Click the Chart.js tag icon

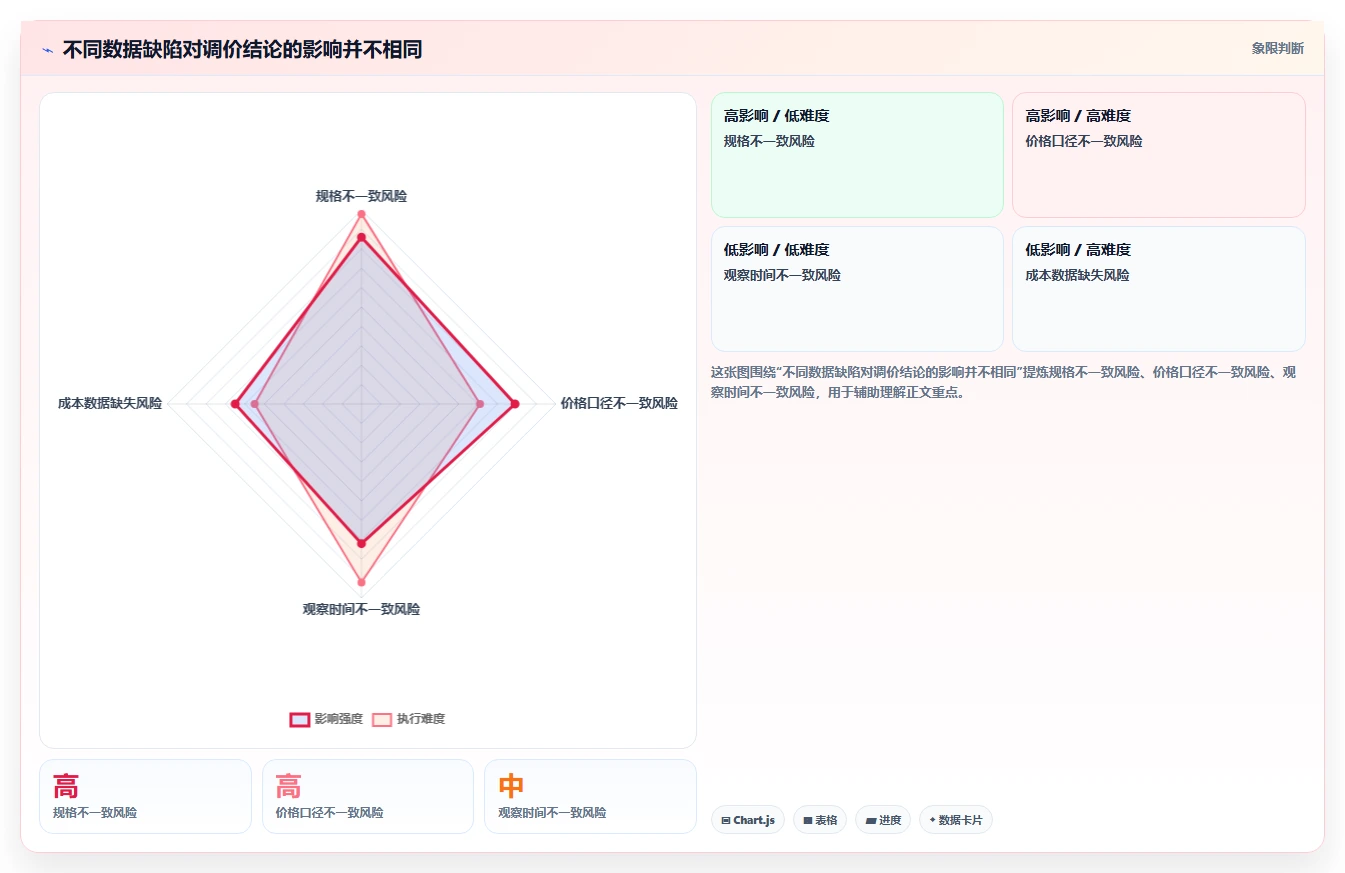[726, 820]
